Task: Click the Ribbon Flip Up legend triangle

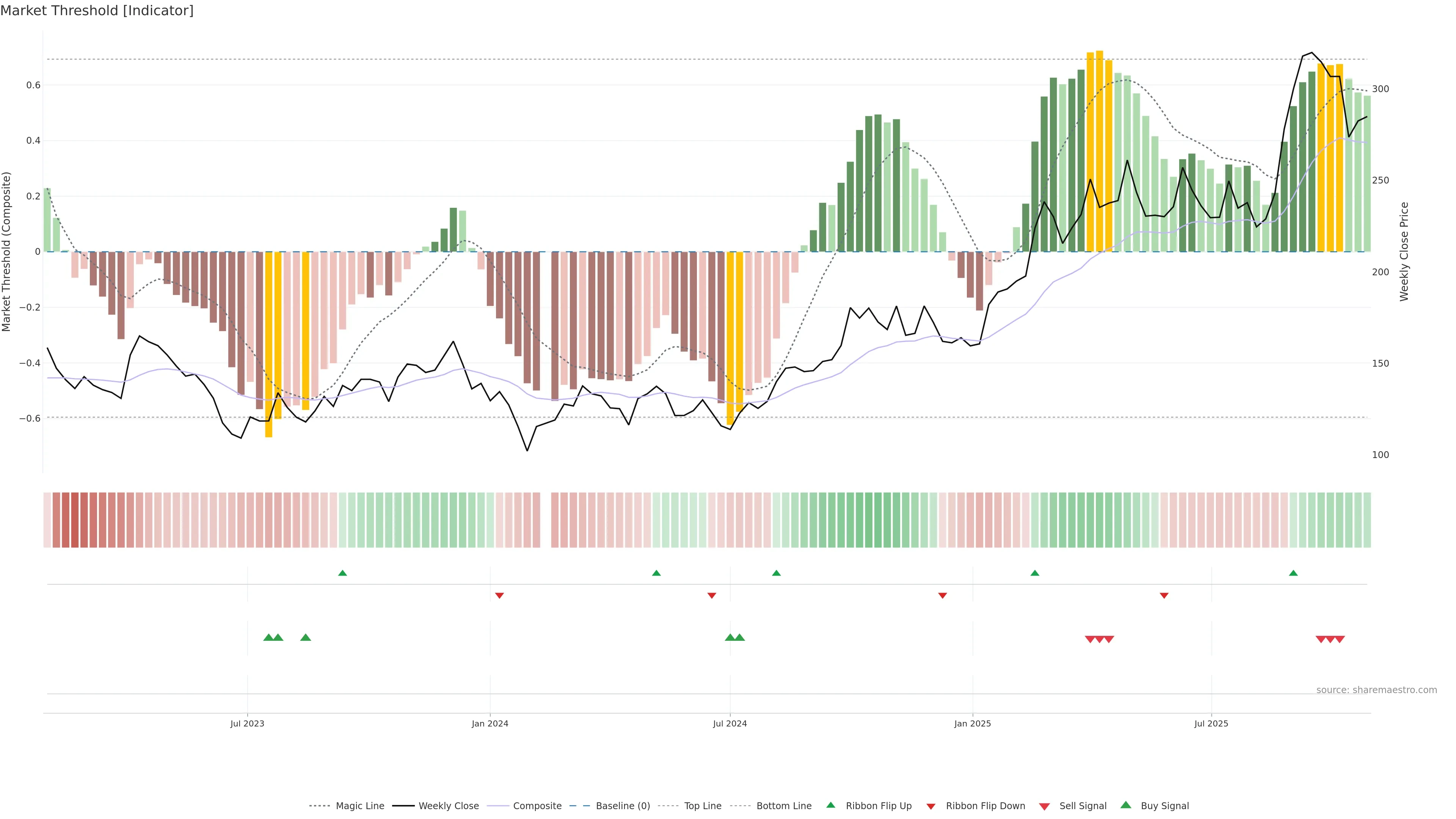Action: coord(830,805)
